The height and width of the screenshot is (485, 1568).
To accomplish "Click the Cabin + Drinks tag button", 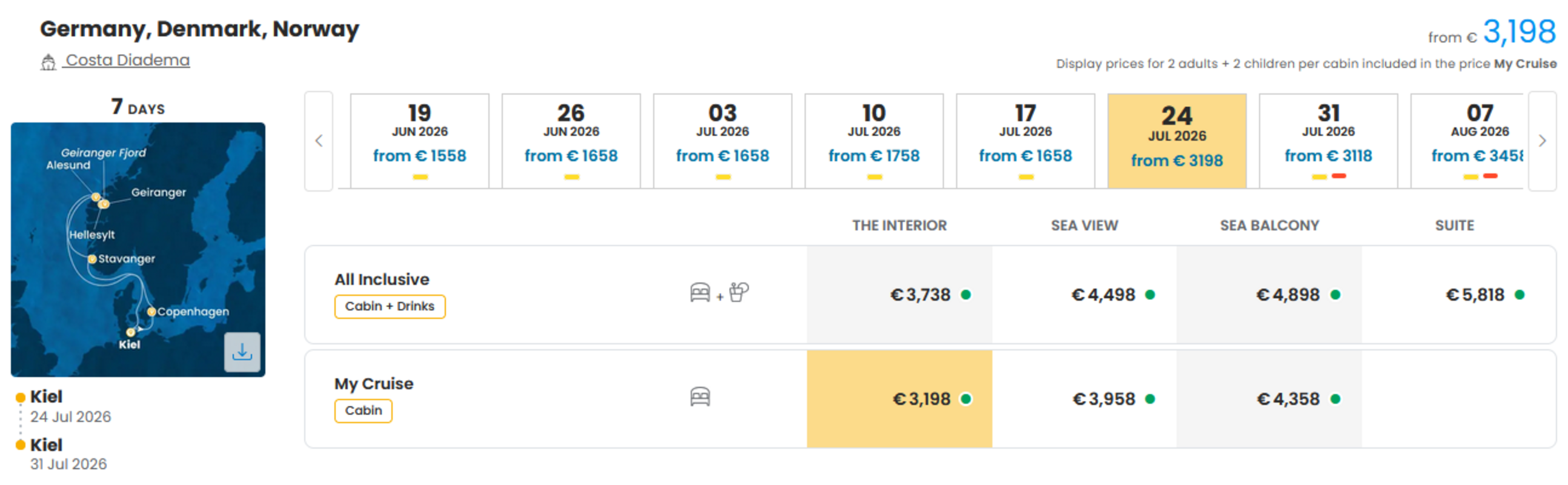I will tap(390, 307).
